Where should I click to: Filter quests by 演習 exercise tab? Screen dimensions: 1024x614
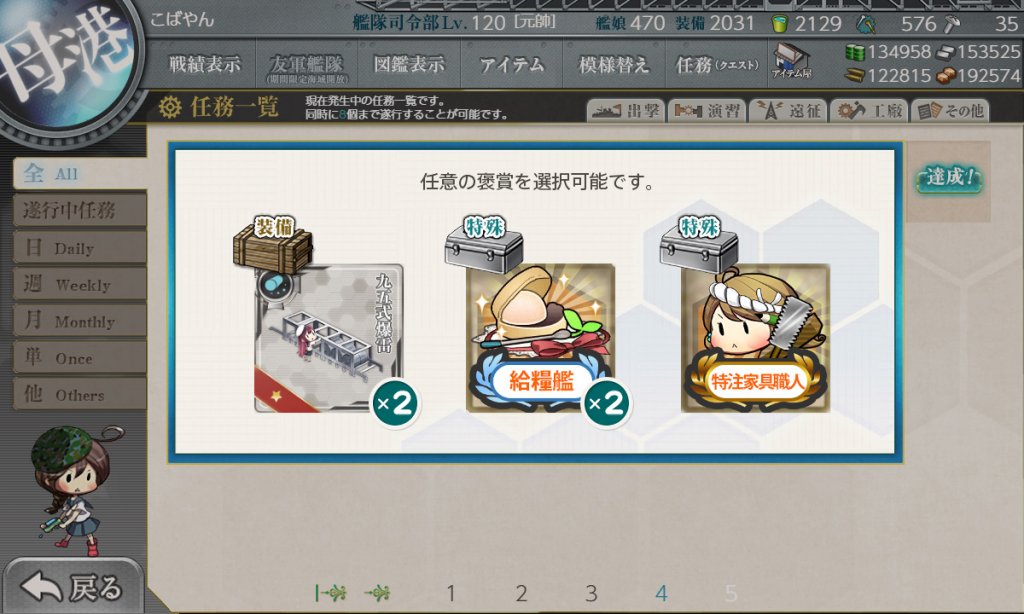click(x=707, y=110)
